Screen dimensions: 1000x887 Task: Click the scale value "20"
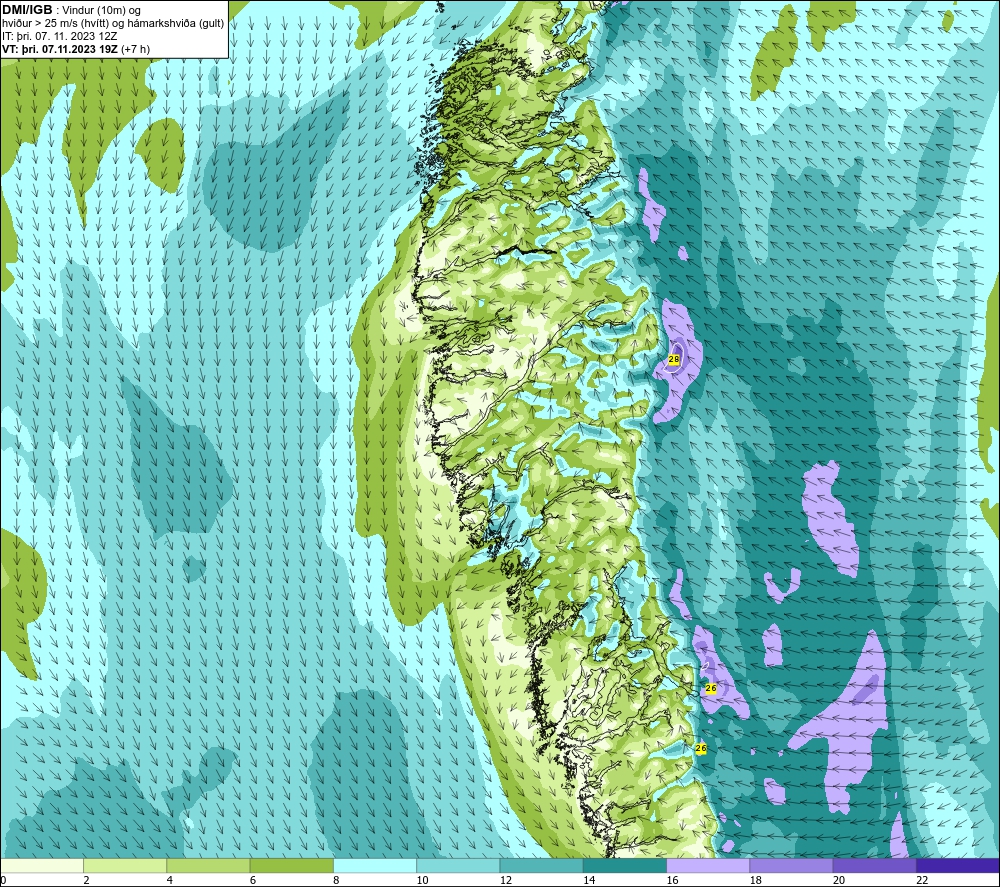(x=839, y=880)
